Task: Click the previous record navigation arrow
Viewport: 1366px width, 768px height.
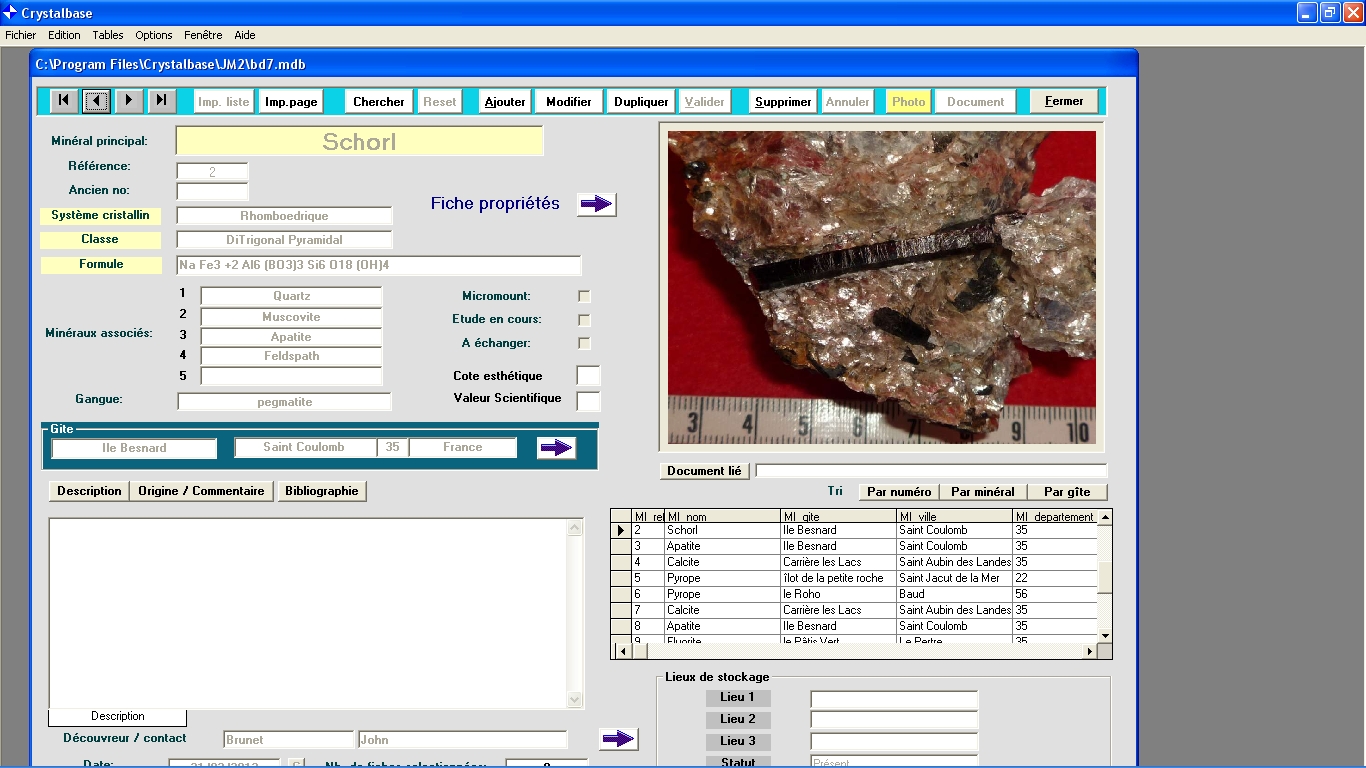Action: point(97,101)
